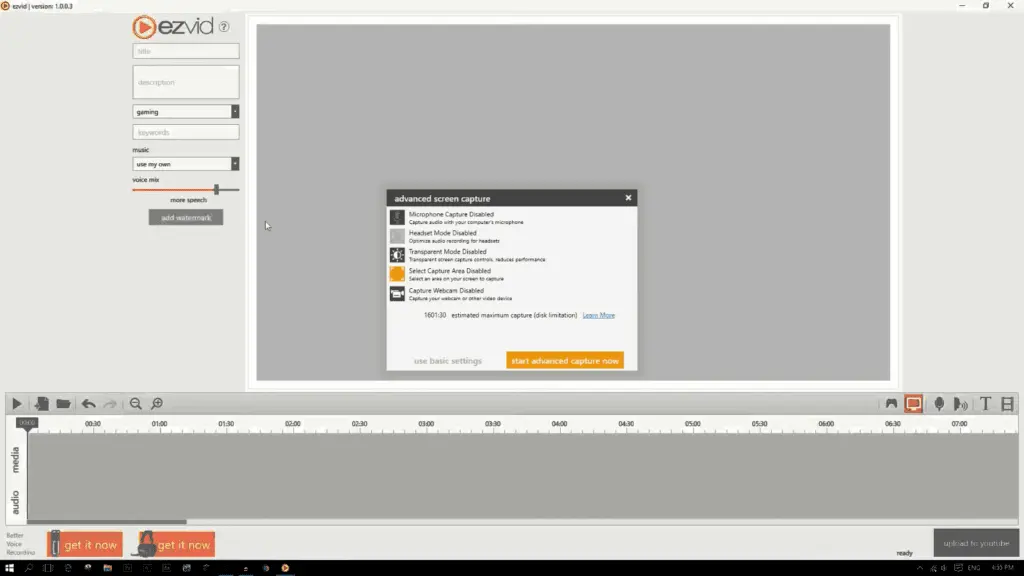Screen dimensions: 1024x576
Task: Click use basic settings
Action: [x=448, y=361]
